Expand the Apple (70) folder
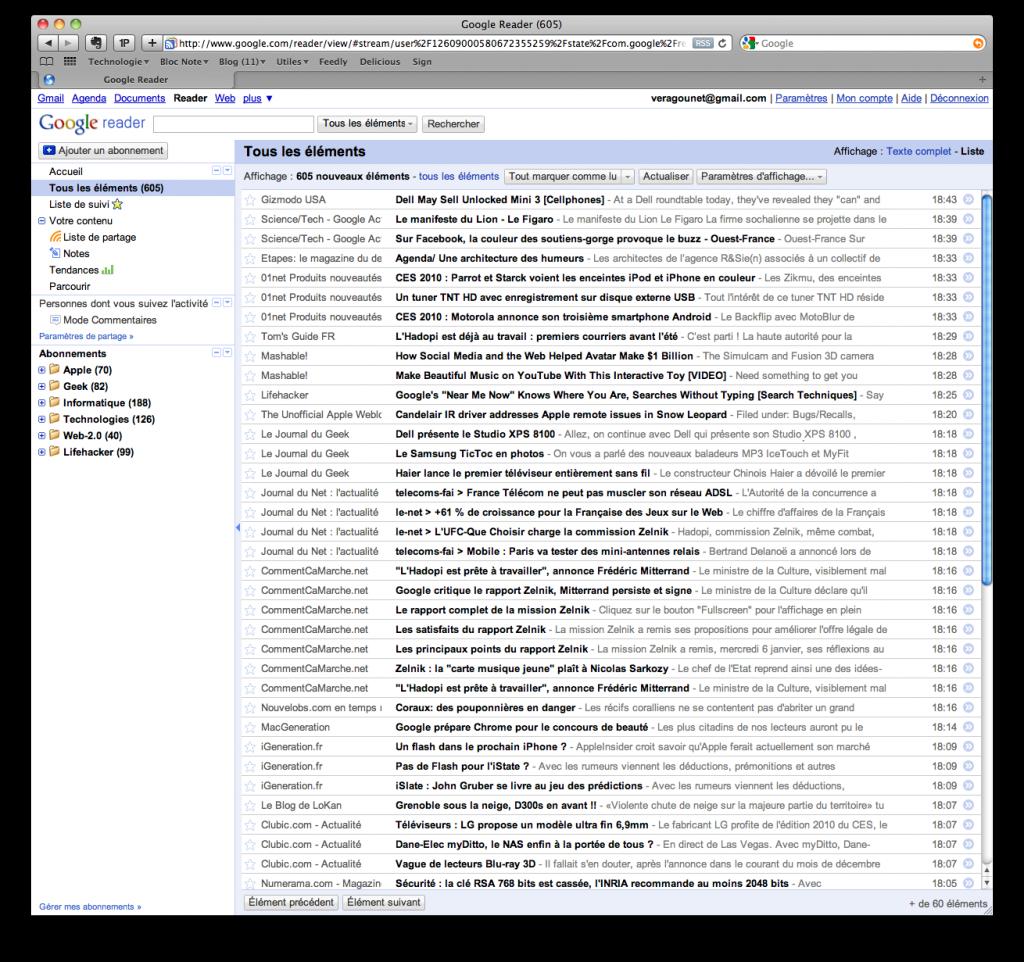The width and height of the screenshot is (1024, 962). (42, 370)
